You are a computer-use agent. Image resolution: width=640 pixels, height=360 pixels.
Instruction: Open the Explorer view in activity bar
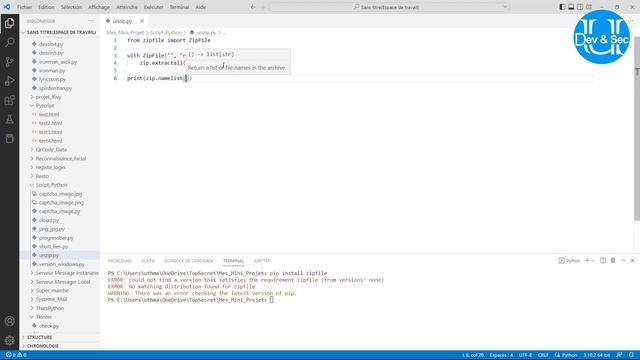[x=9, y=23]
